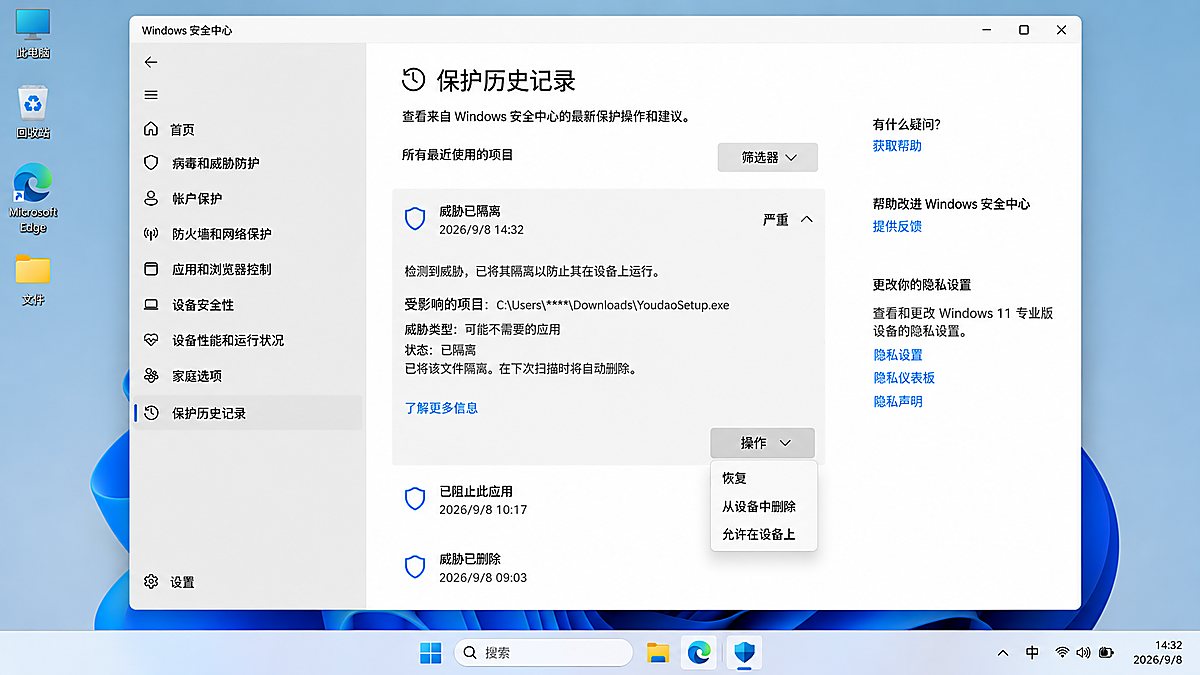Launch Microsoft Edge from the taskbar
Screen dimensions: 1200x675
click(699, 653)
